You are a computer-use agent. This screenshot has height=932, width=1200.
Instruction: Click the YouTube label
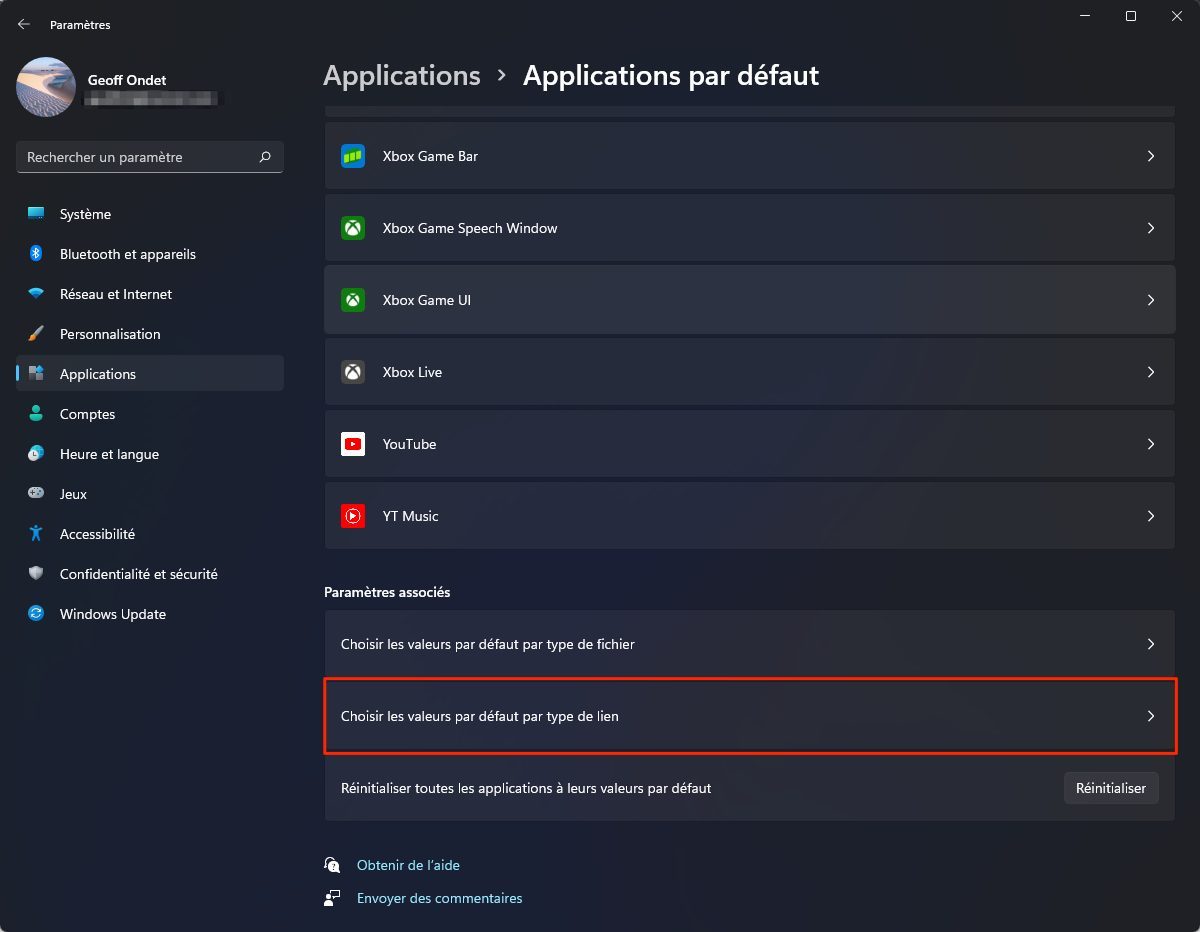(409, 444)
